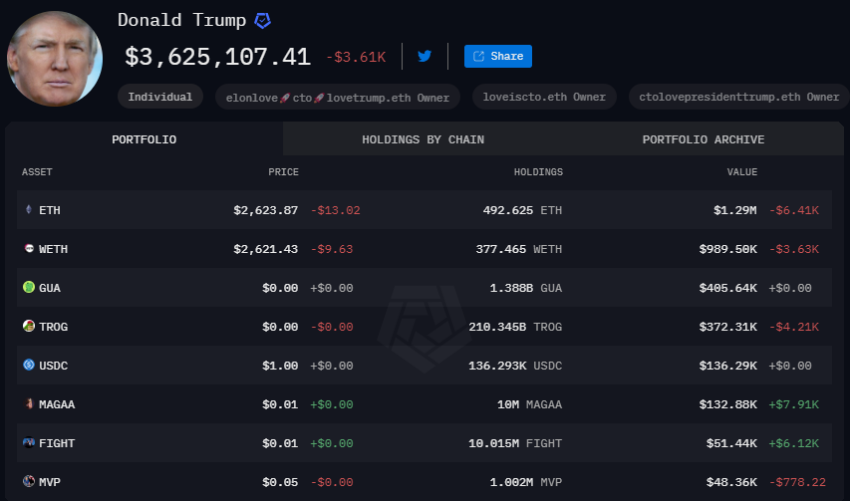Switch to the Portfolio tab
Screen dimensions: 850x501
click(144, 139)
